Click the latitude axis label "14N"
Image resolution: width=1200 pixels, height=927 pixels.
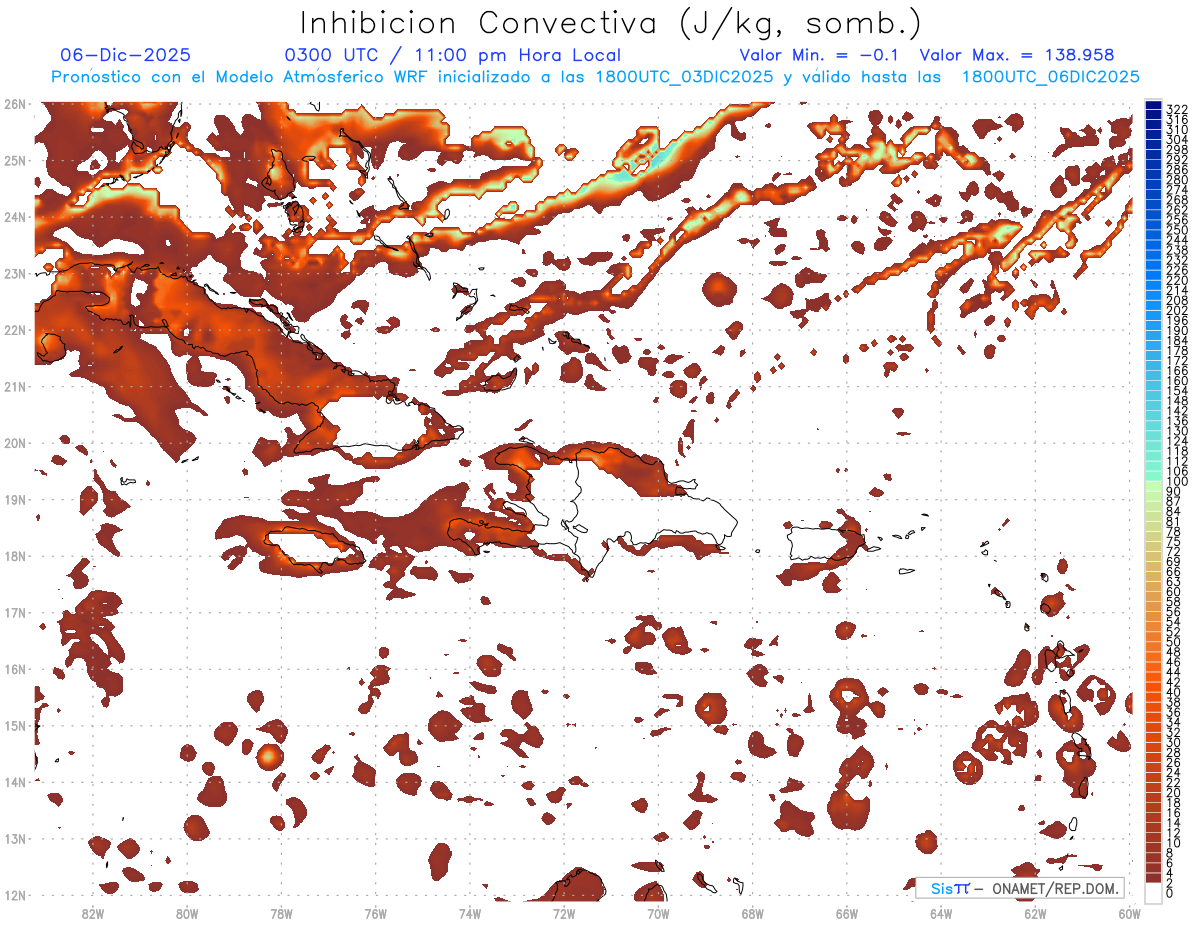tap(14, 781)
